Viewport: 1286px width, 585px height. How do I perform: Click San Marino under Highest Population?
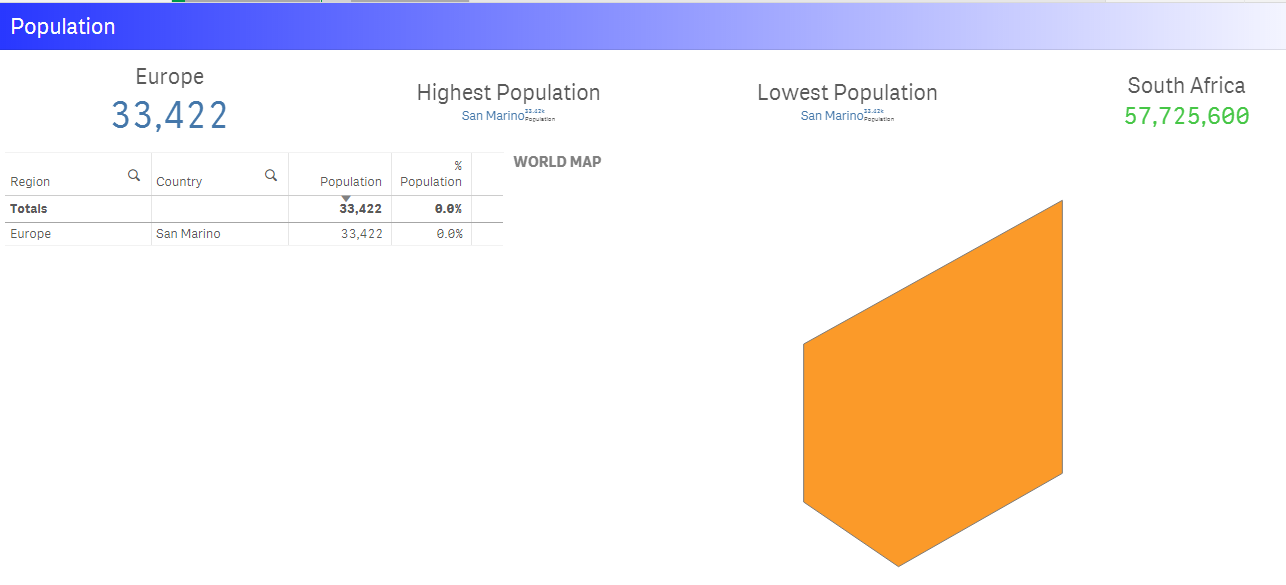[x=493, y=116]
